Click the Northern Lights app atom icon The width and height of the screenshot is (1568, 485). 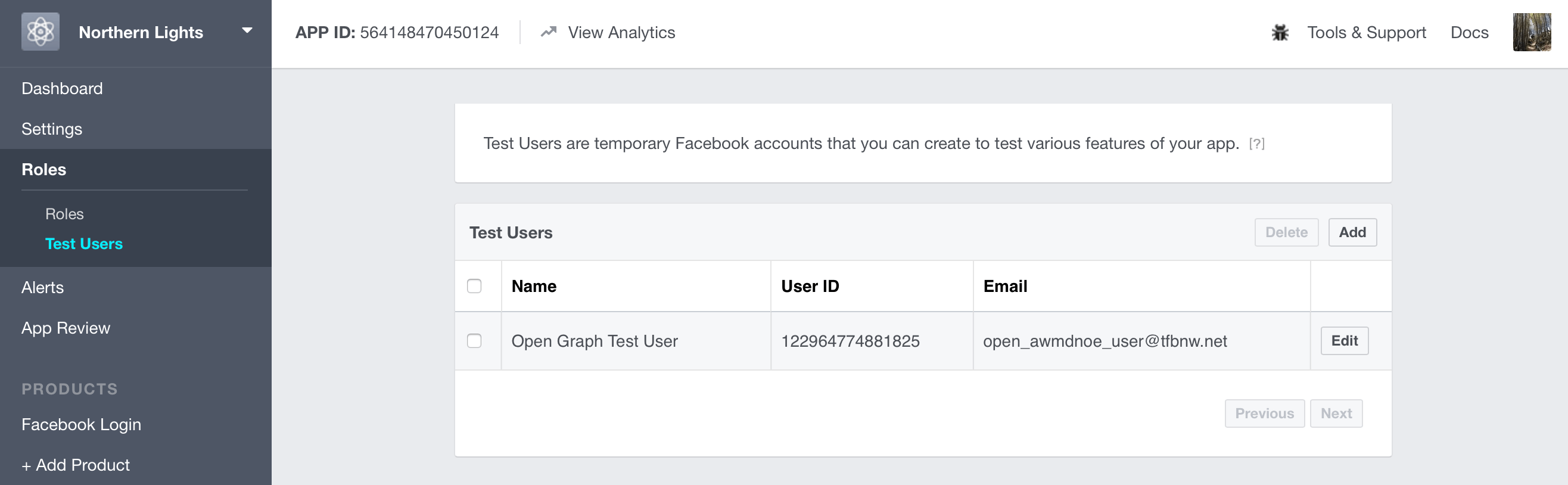coord(40,32)
